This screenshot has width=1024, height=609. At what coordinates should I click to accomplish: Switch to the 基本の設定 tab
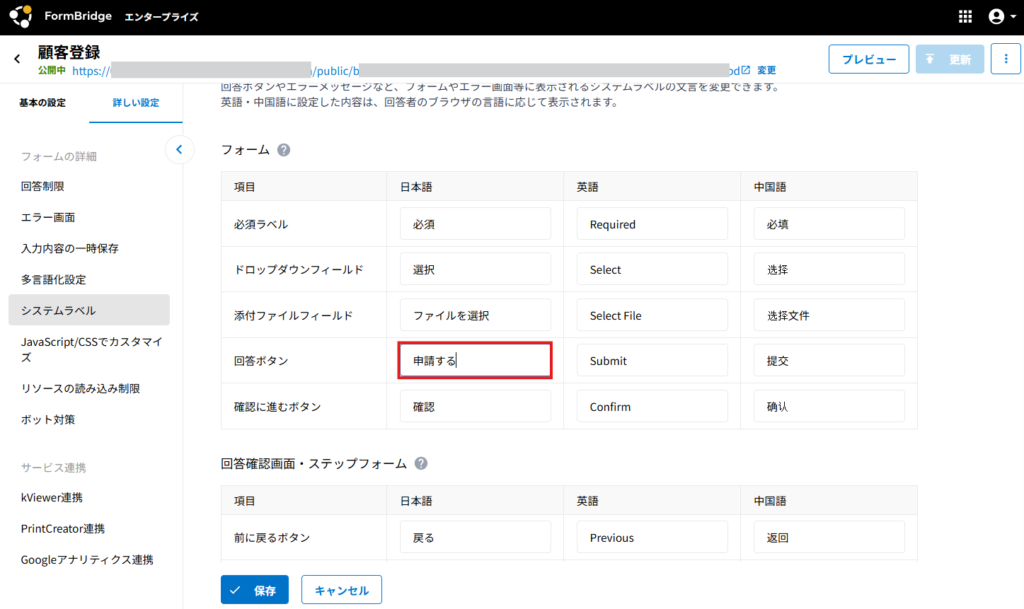pyautogui.click(x=43, y=103)
